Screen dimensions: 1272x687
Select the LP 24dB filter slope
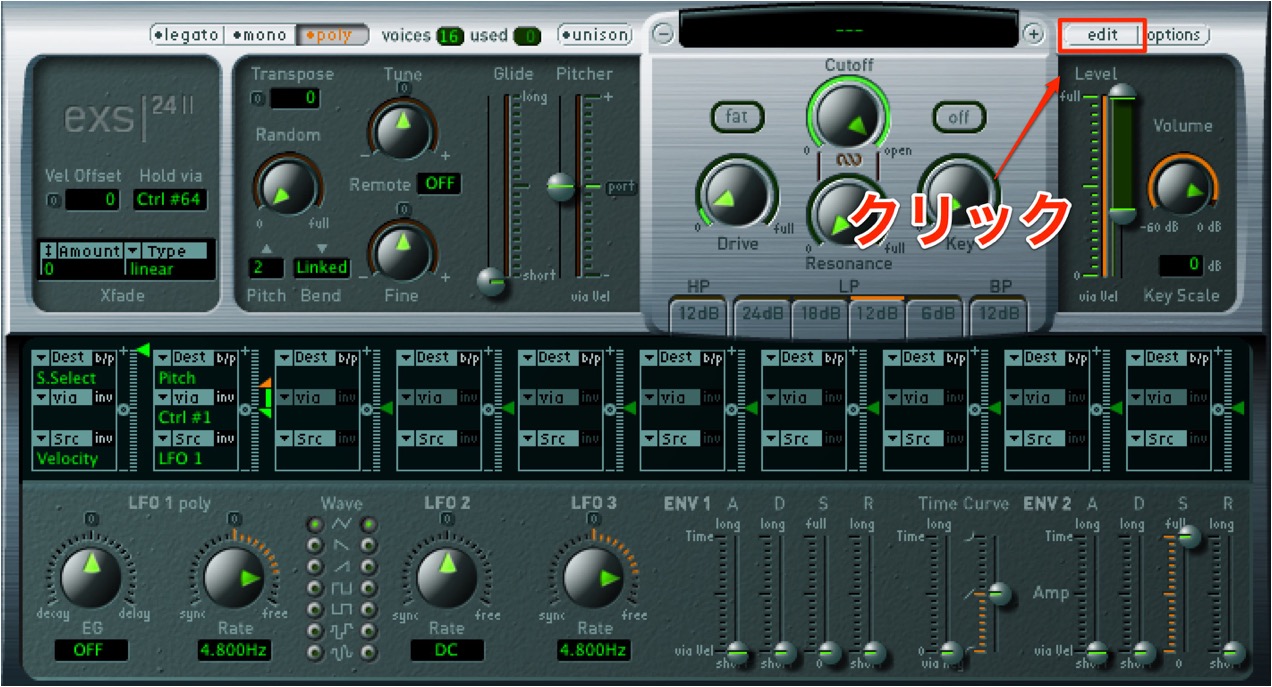tap(761, 313)
